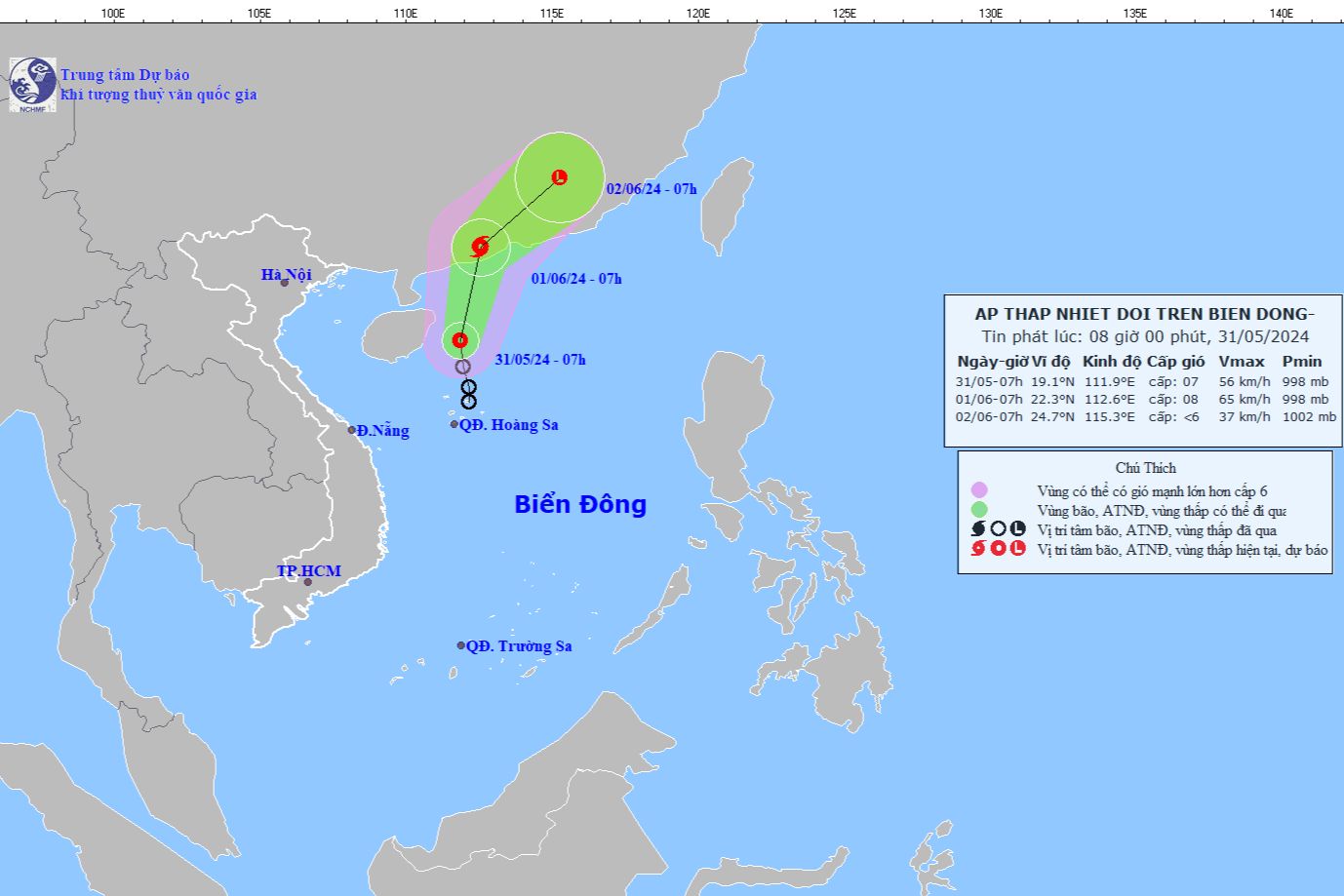Select the 65 km/h speed cell
1344x896 pixels.
[1245, 400]
